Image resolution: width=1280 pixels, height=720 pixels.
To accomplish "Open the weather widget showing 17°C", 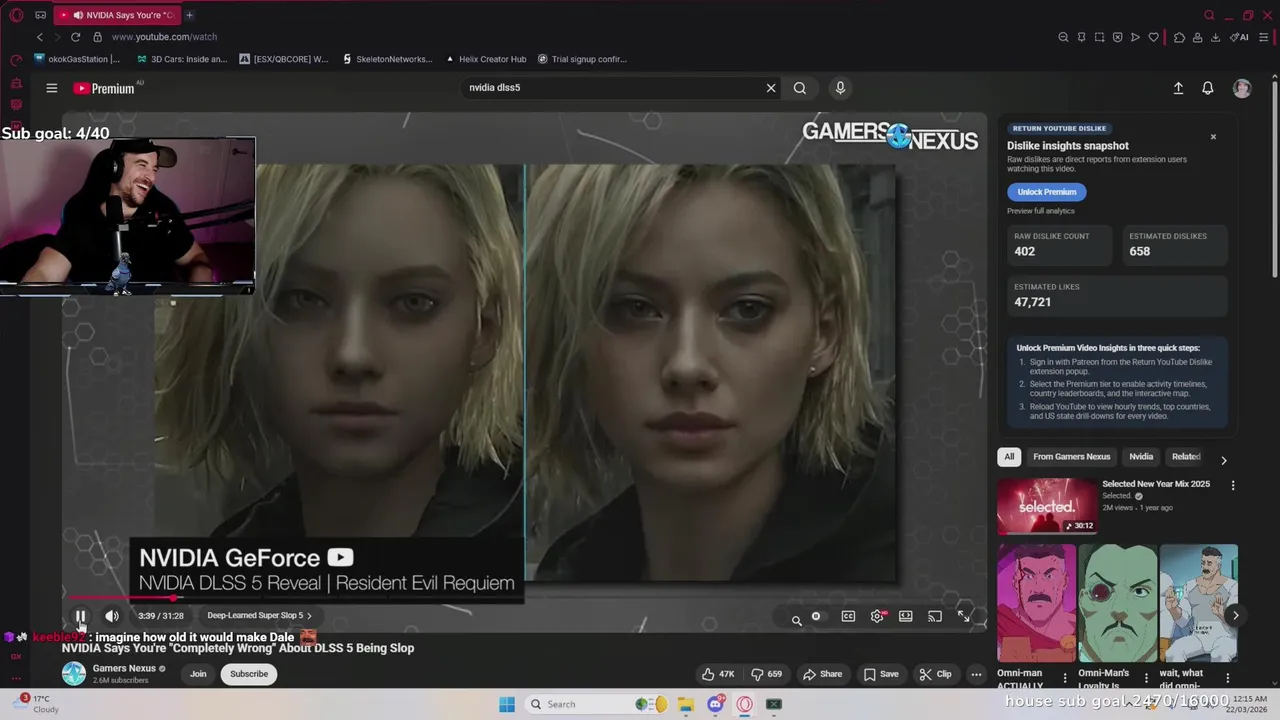I will pyautogui.click(x=33, y=704).
